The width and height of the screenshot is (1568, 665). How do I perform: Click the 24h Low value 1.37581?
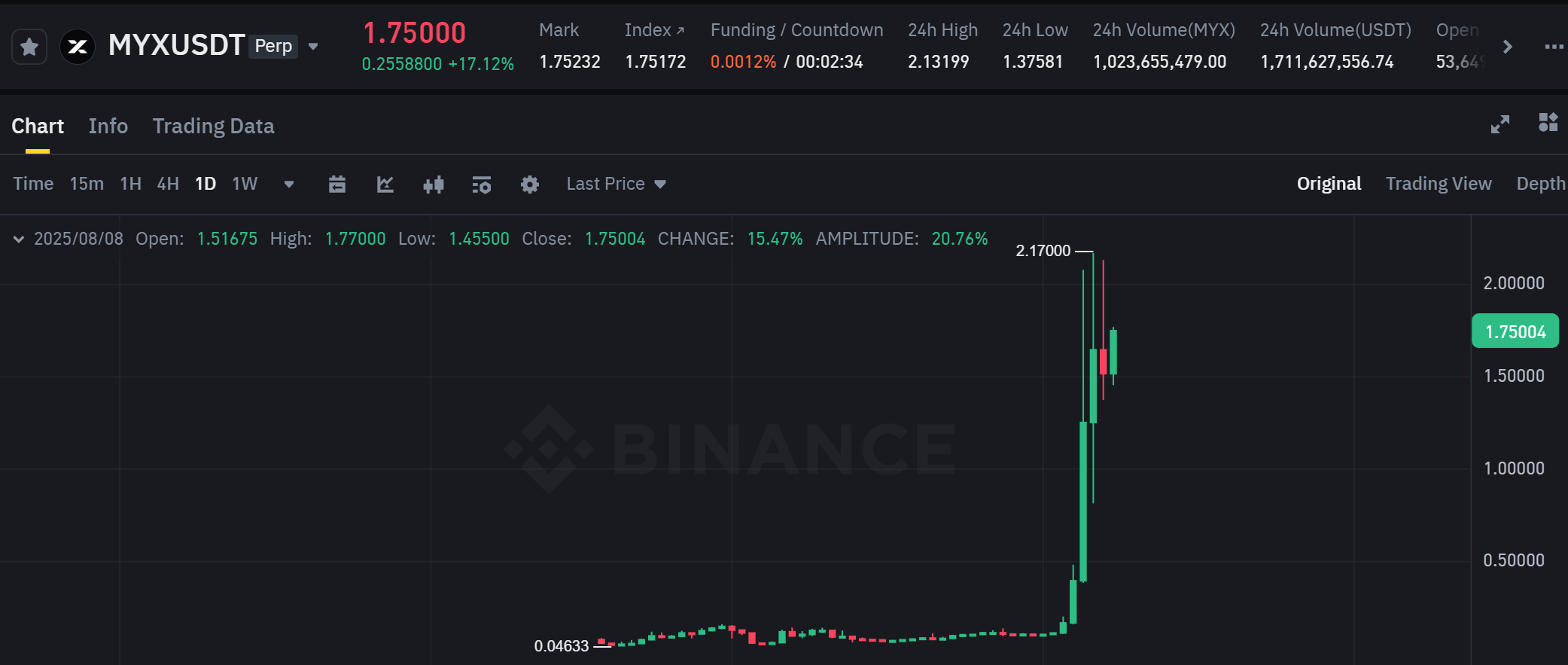[1033, 62]
